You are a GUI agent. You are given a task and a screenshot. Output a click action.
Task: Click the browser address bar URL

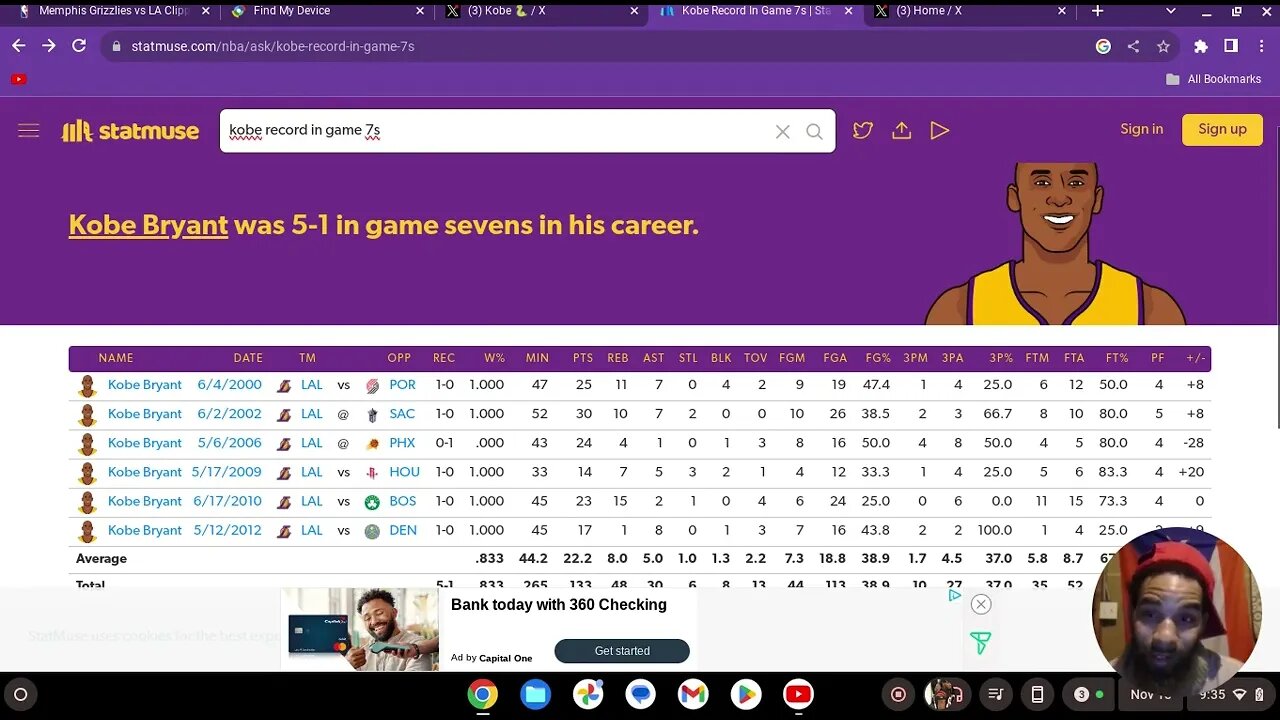[x=273, y=46]
